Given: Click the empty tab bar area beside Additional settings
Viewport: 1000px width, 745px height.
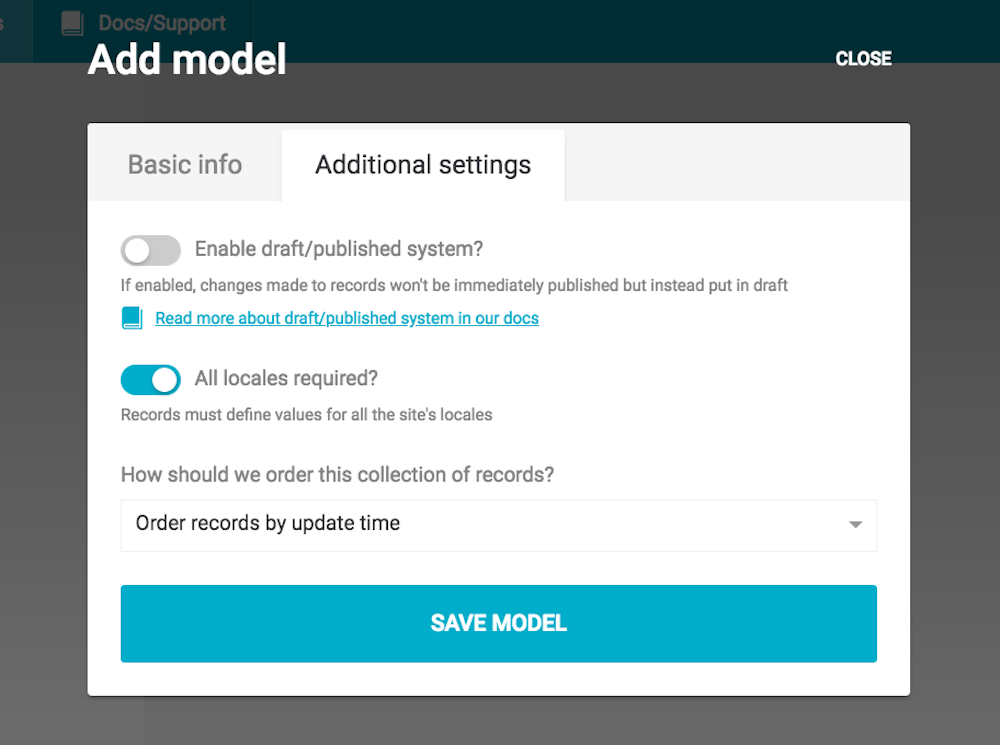Looking at the screenshot, I should click(737, 163).
